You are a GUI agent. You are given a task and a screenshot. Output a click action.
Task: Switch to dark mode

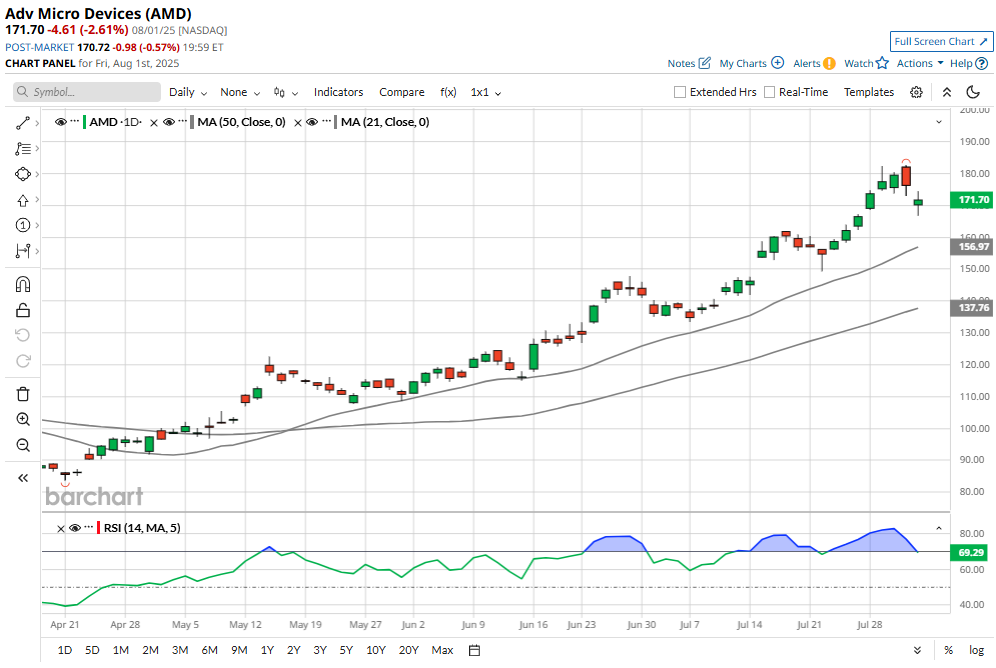(972, 92)
